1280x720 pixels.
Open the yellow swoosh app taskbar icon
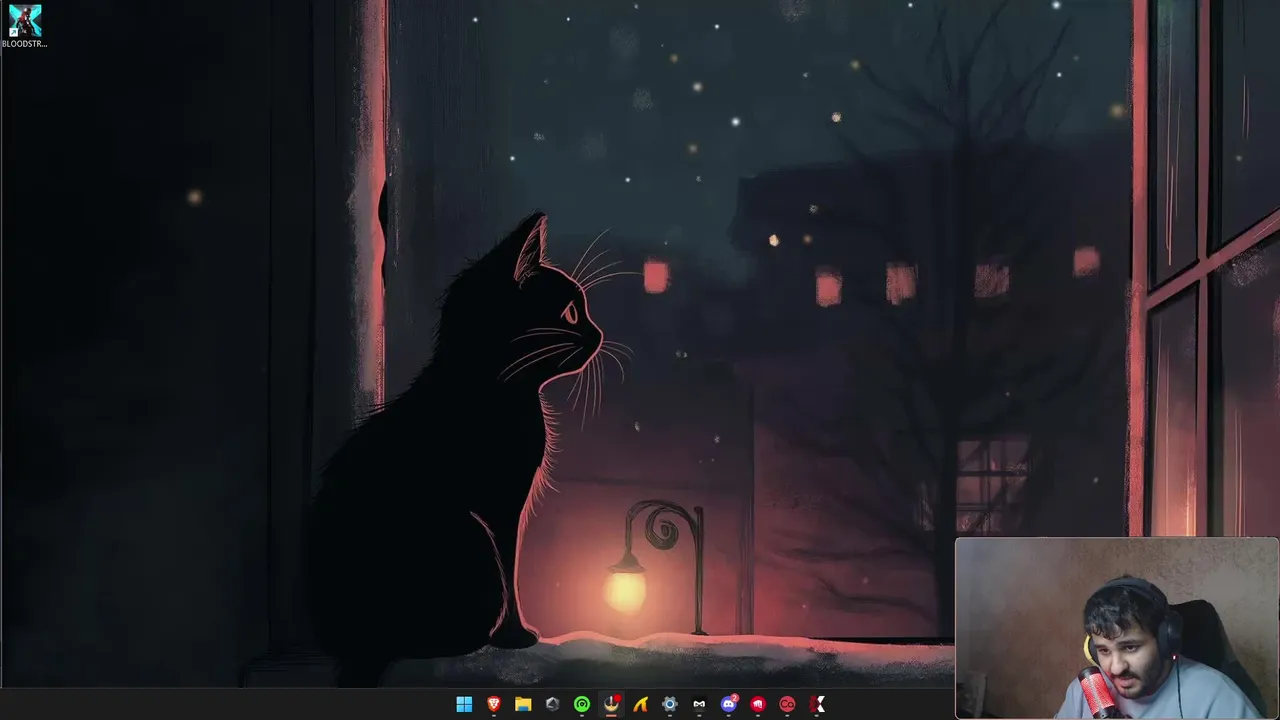point(640,704)
